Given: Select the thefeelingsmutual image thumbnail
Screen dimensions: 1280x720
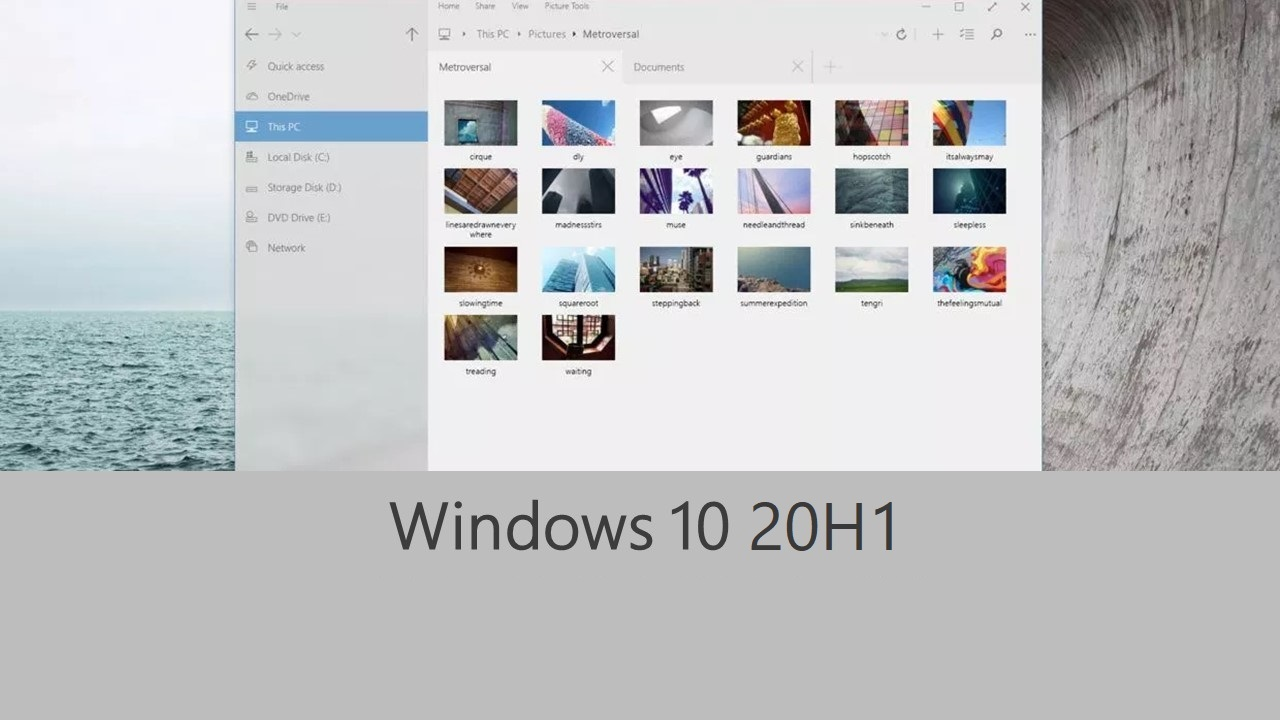Looking at the screenshot, I should [969, 269].
